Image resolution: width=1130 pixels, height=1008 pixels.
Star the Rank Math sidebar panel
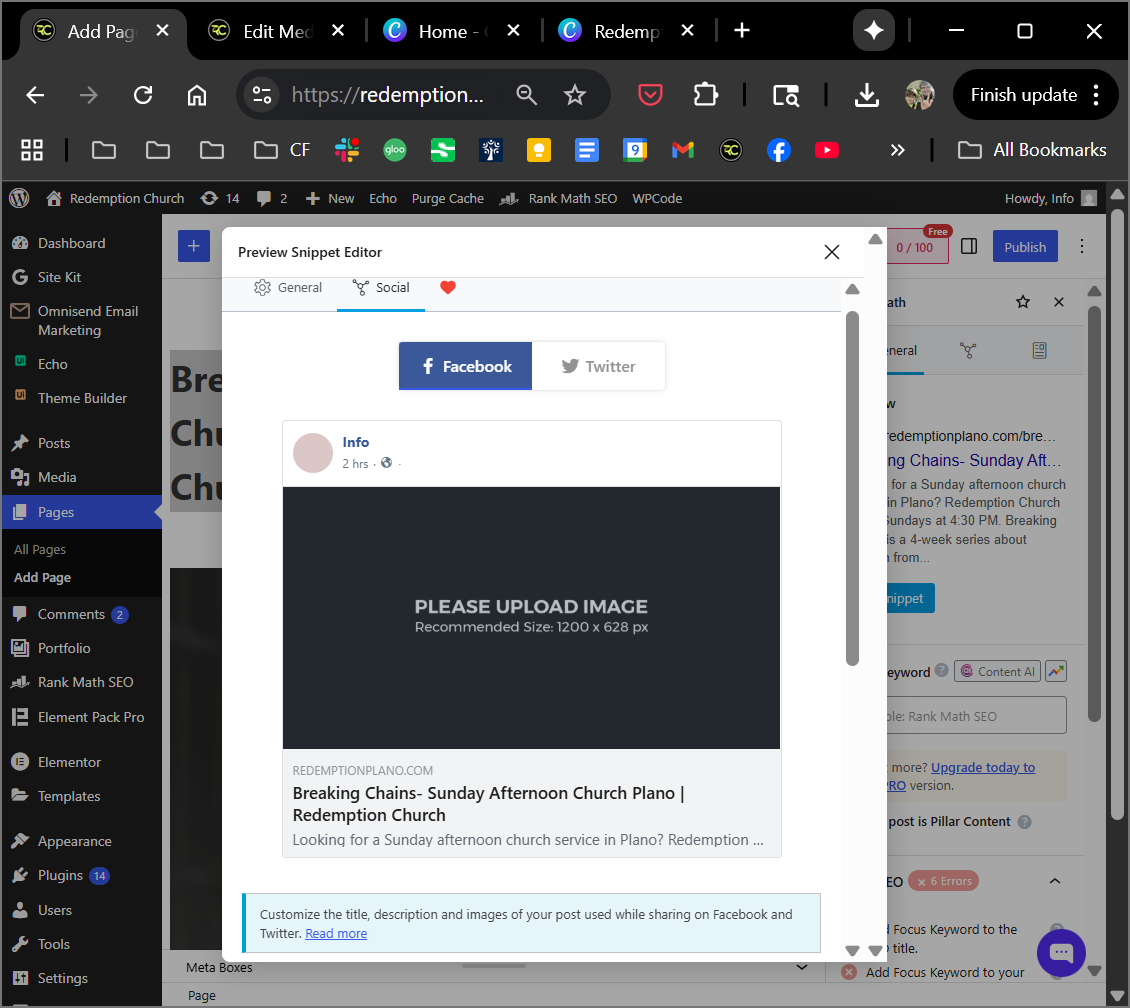click(x=1022, y=302)
